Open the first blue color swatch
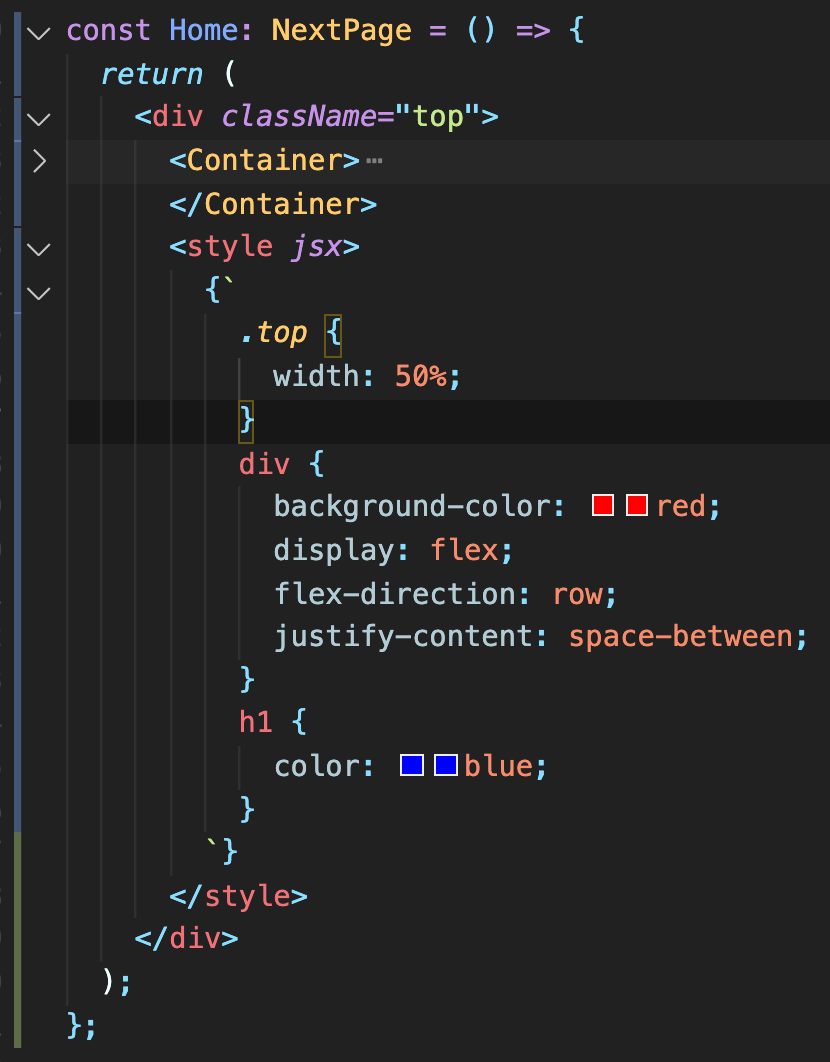The height and width of the screenshot is (1062, 830). click(x=412, y=765)
